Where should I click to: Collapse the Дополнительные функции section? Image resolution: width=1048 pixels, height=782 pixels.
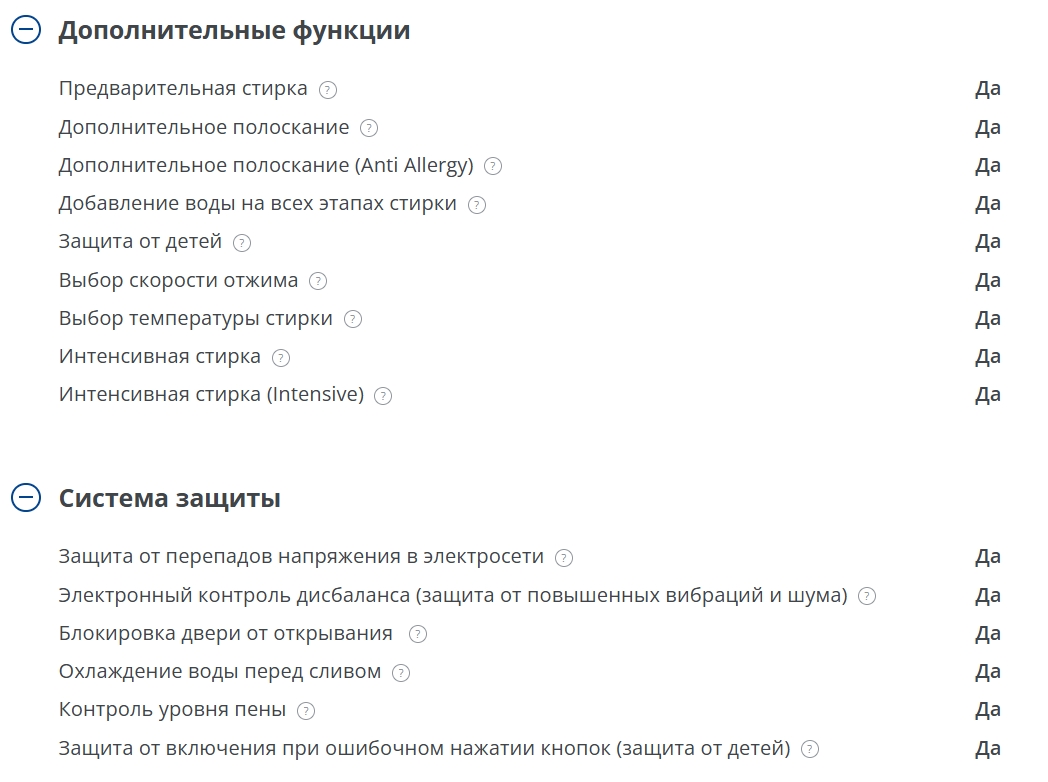pyautogui.click(x=26, y=30)
